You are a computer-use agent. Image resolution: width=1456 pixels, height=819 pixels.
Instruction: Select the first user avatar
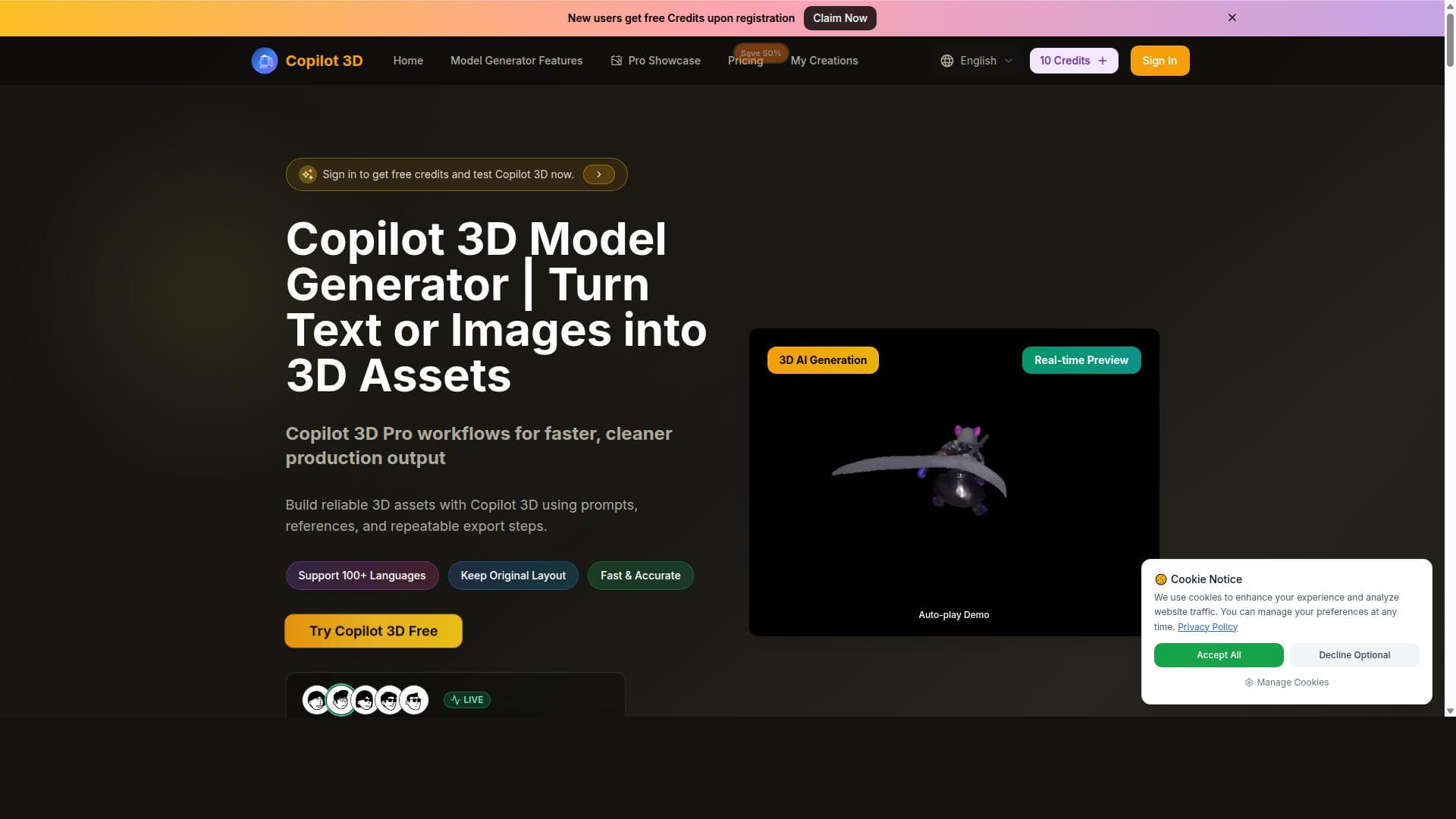315,700
